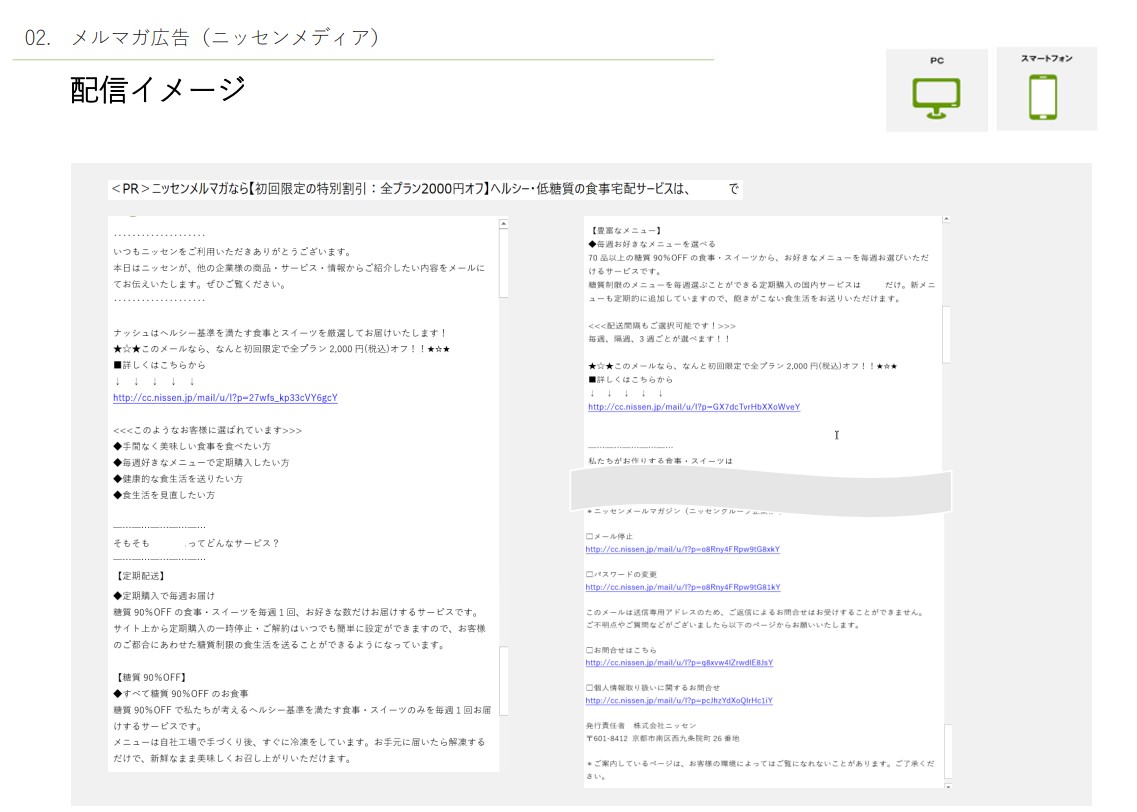The image size is (1137, 812).
Task: Click the bullet 毎週好きなメニューで定期購入したい方
Action: coord(202,462)
